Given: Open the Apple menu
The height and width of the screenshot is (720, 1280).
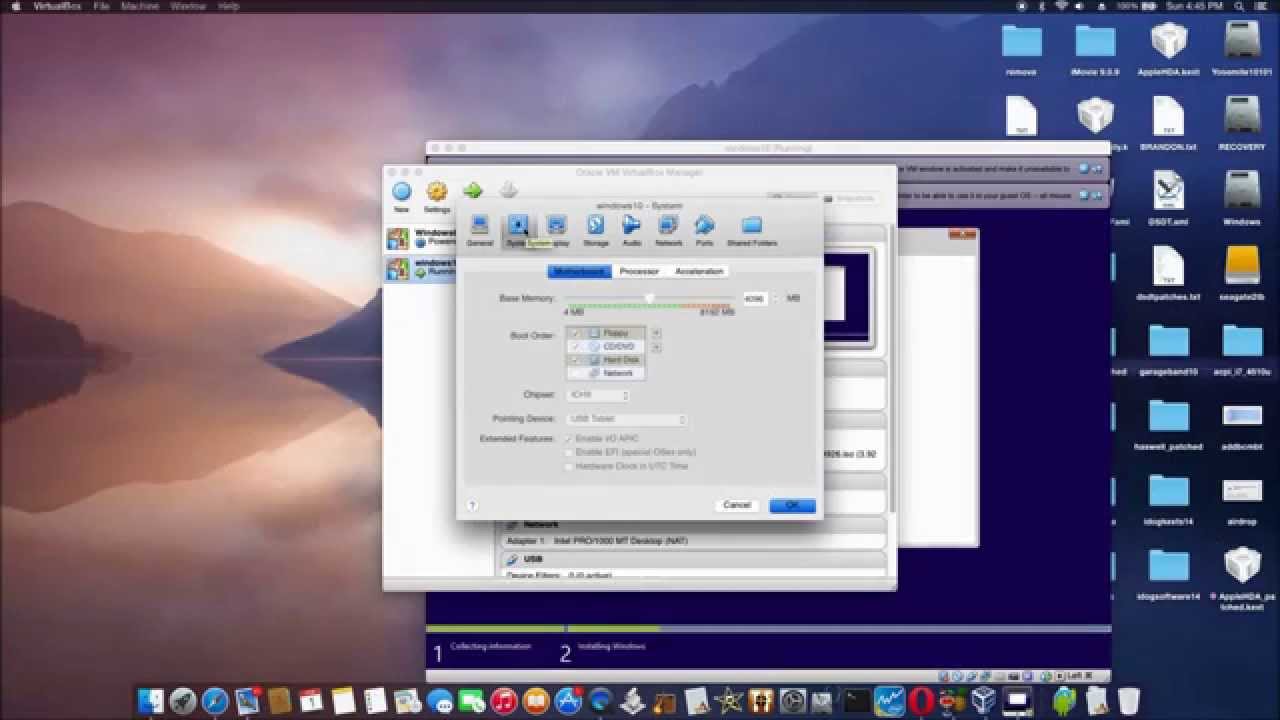Looking at the screenshot, I should tap(15, 6).
